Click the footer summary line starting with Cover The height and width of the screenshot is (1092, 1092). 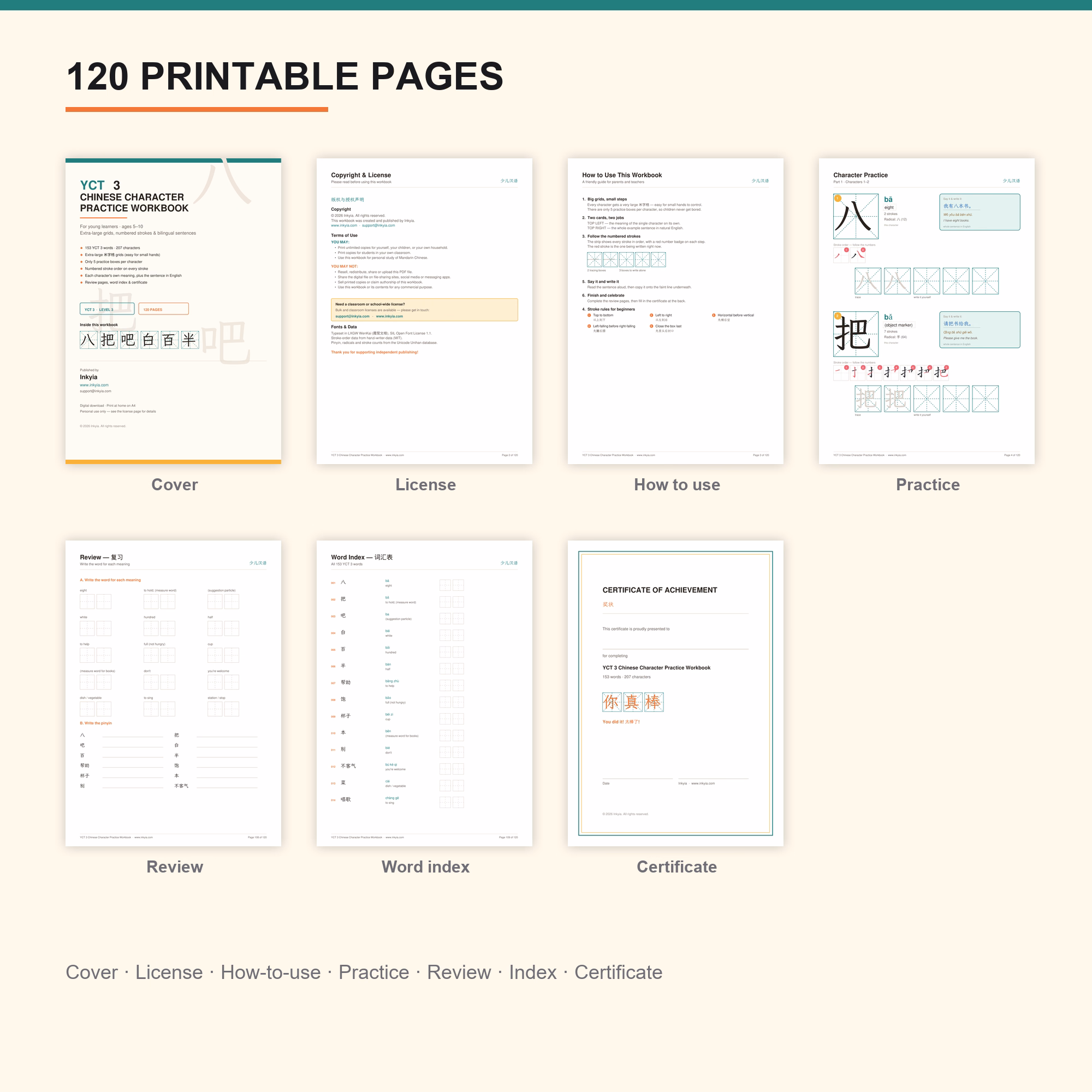[364, 972]
